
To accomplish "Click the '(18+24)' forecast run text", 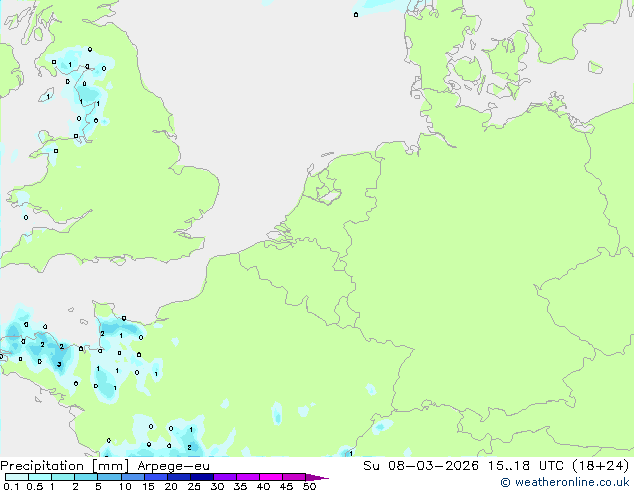I will coord(601,465).
